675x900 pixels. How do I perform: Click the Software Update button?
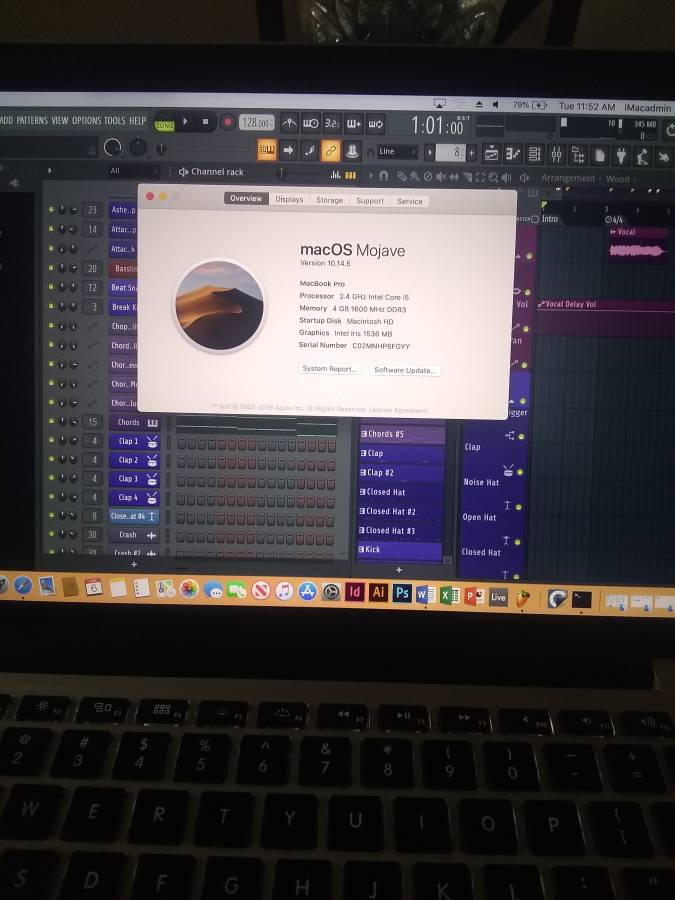(x=404, y=370)
